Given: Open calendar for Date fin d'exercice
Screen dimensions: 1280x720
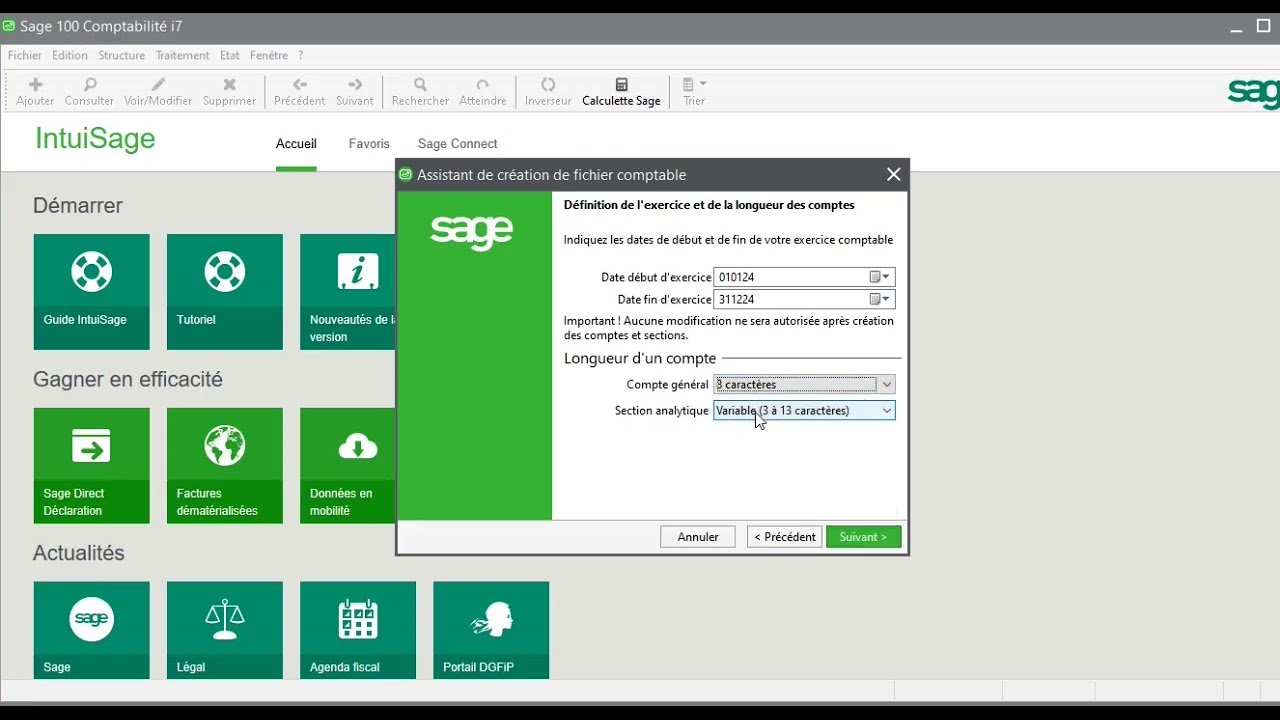Looking at the screenshot, I should pyautogui.click(x=879, y=299).
